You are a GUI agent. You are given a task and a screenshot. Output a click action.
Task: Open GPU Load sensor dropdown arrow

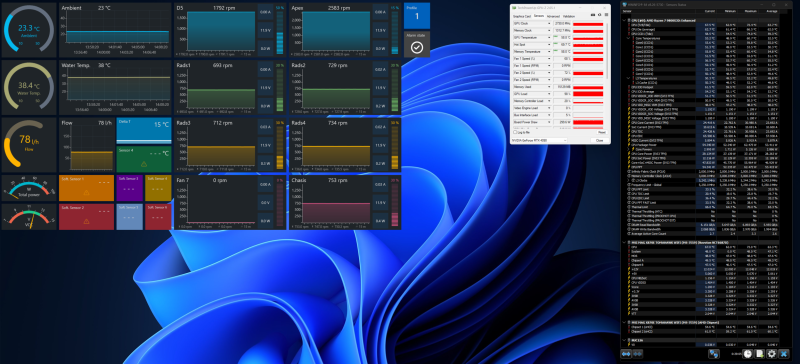pos(549,94)
